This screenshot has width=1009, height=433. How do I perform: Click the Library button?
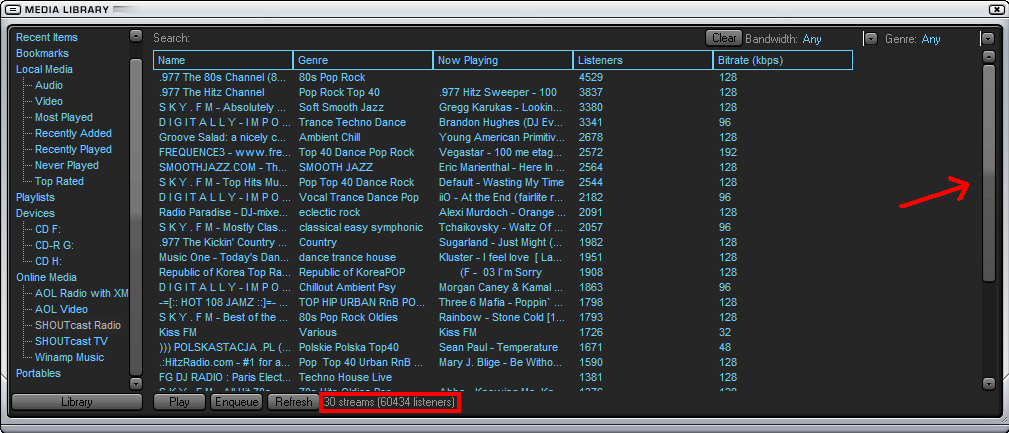click(x=77, y=402)
